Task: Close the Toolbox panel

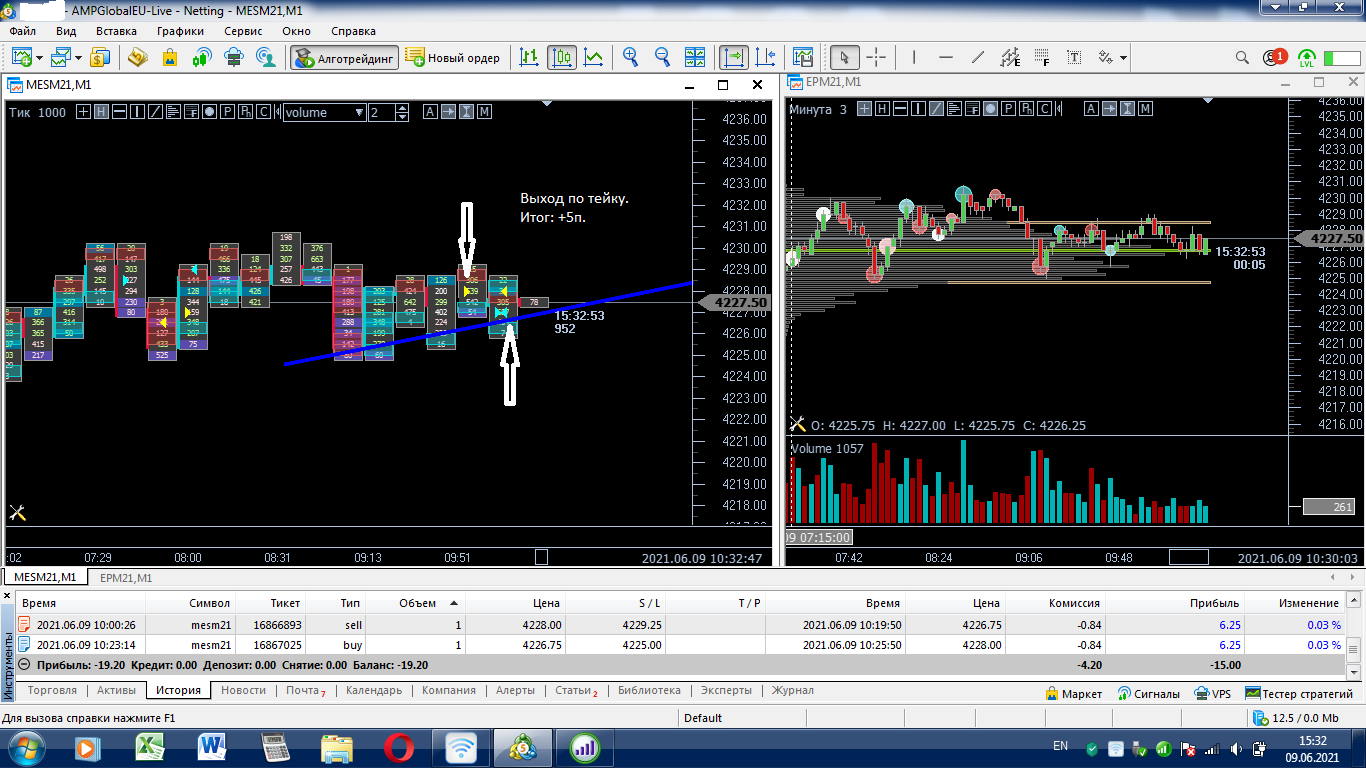Action: [7, 597]
